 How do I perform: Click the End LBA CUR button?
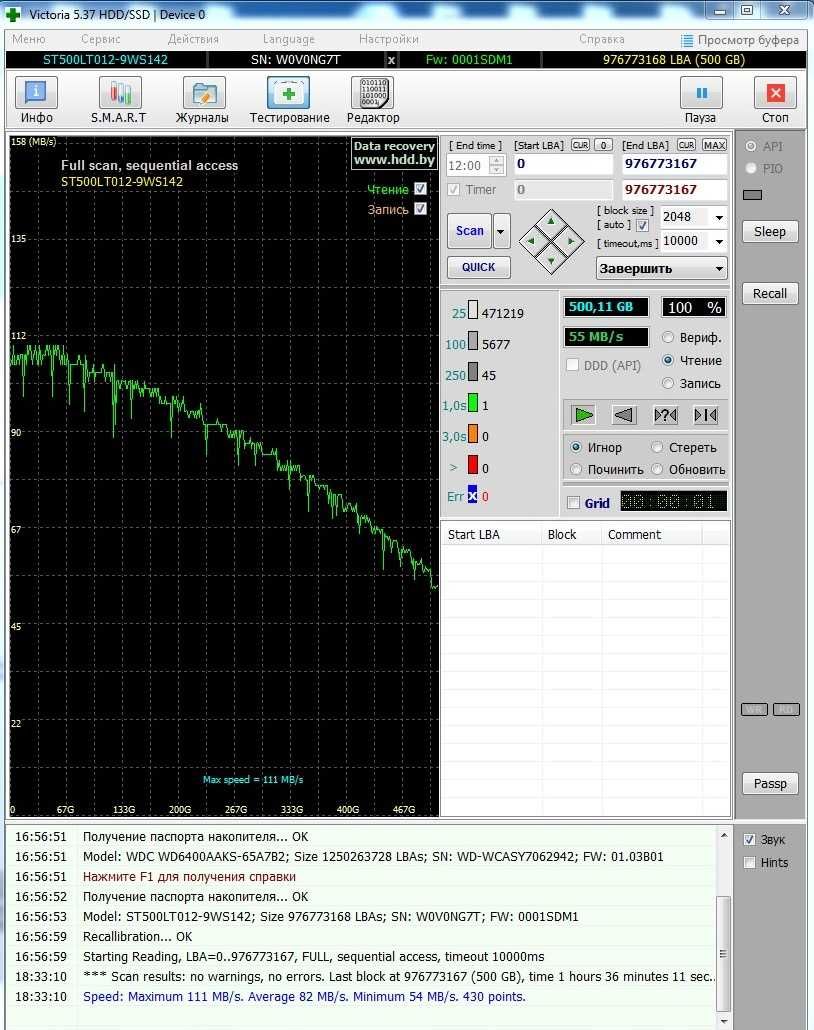point(687,145)
